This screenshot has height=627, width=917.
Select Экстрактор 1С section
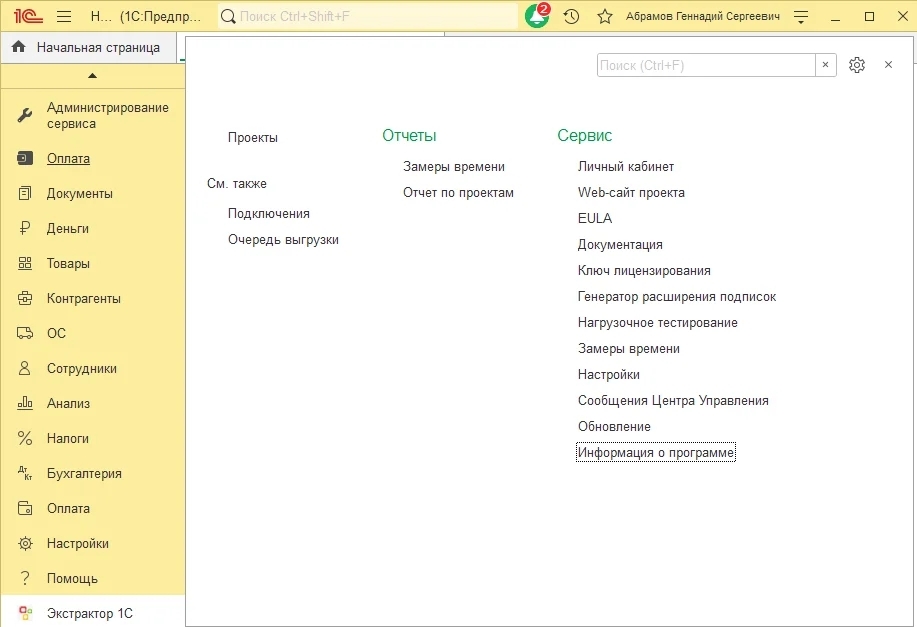[89, 613]
